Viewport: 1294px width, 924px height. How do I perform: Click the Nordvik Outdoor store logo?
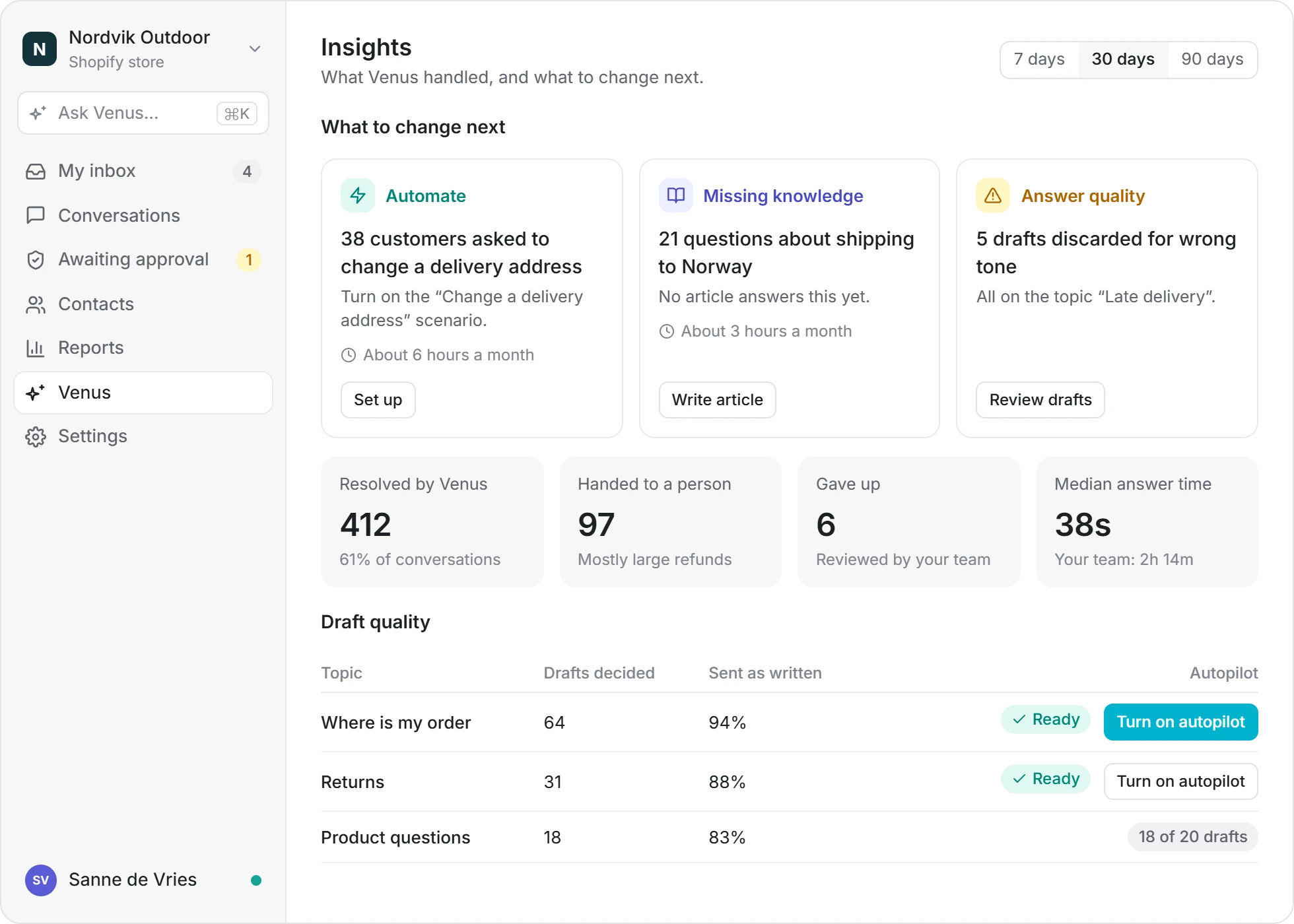pyautogui.click(x=40, y=49)
